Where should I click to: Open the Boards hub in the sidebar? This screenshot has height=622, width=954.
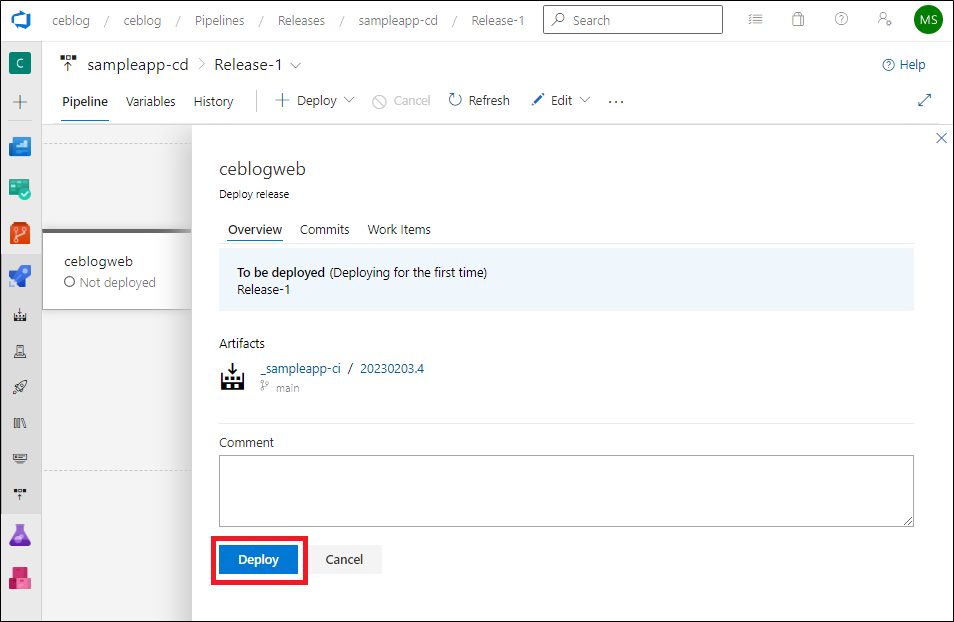coord(20,189)
